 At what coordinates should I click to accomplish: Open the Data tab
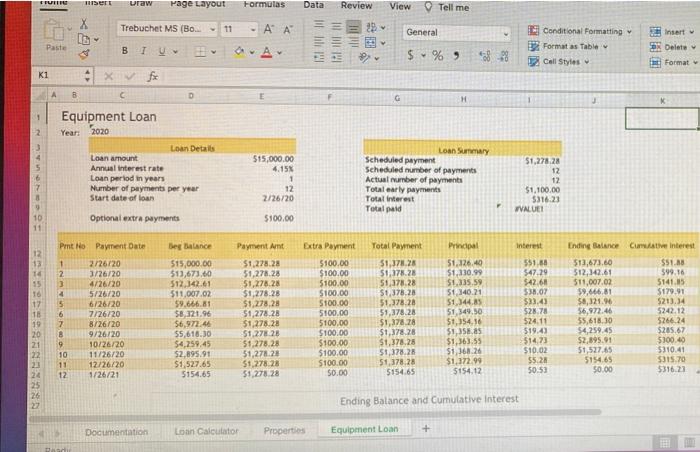(313, 5)
